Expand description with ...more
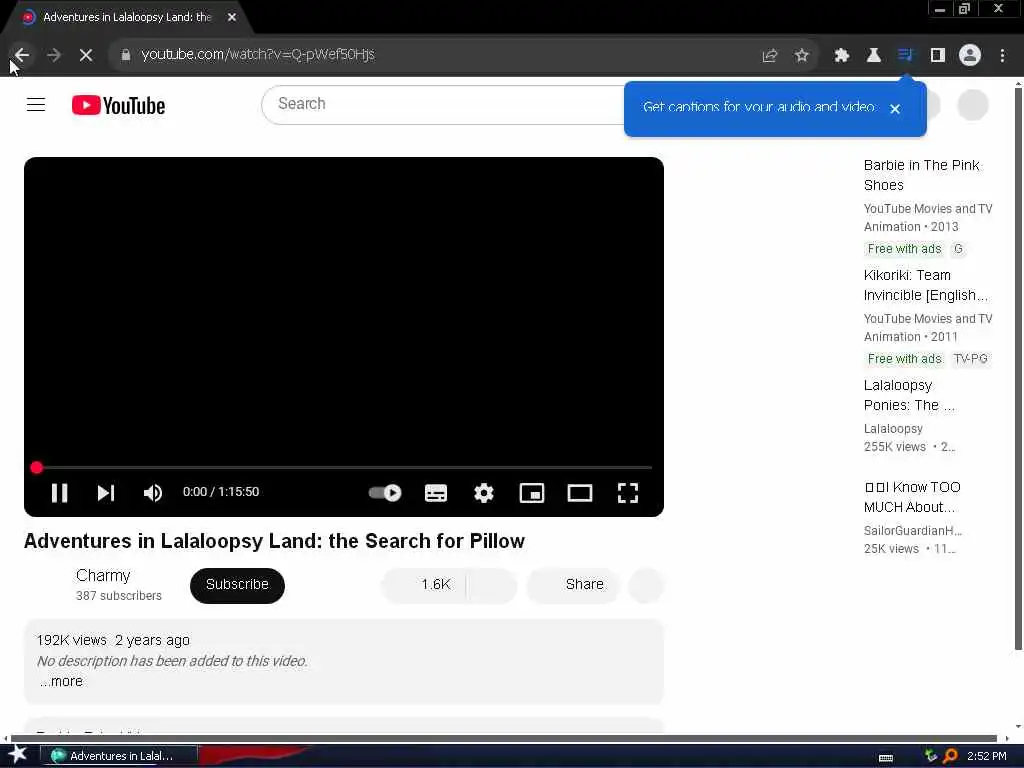 [61, 681]
